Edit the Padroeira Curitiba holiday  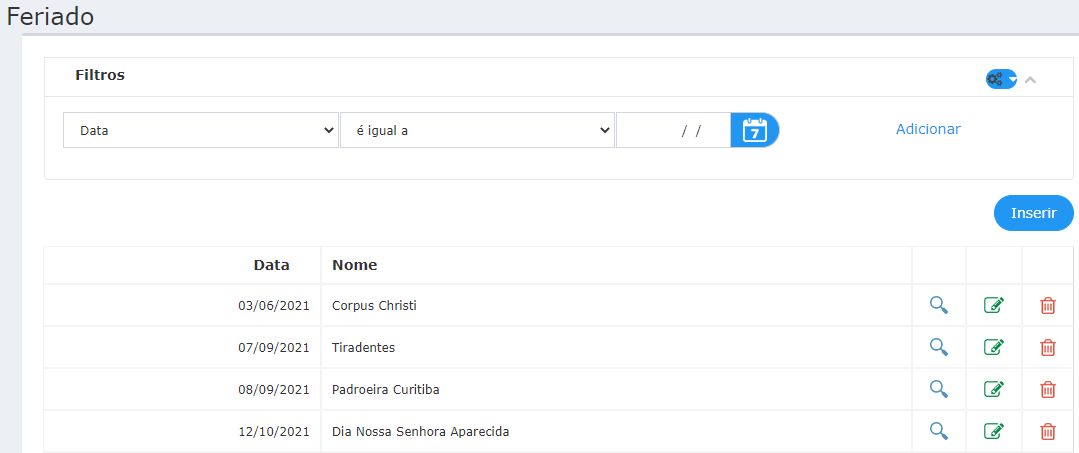[x=994, y=389]
